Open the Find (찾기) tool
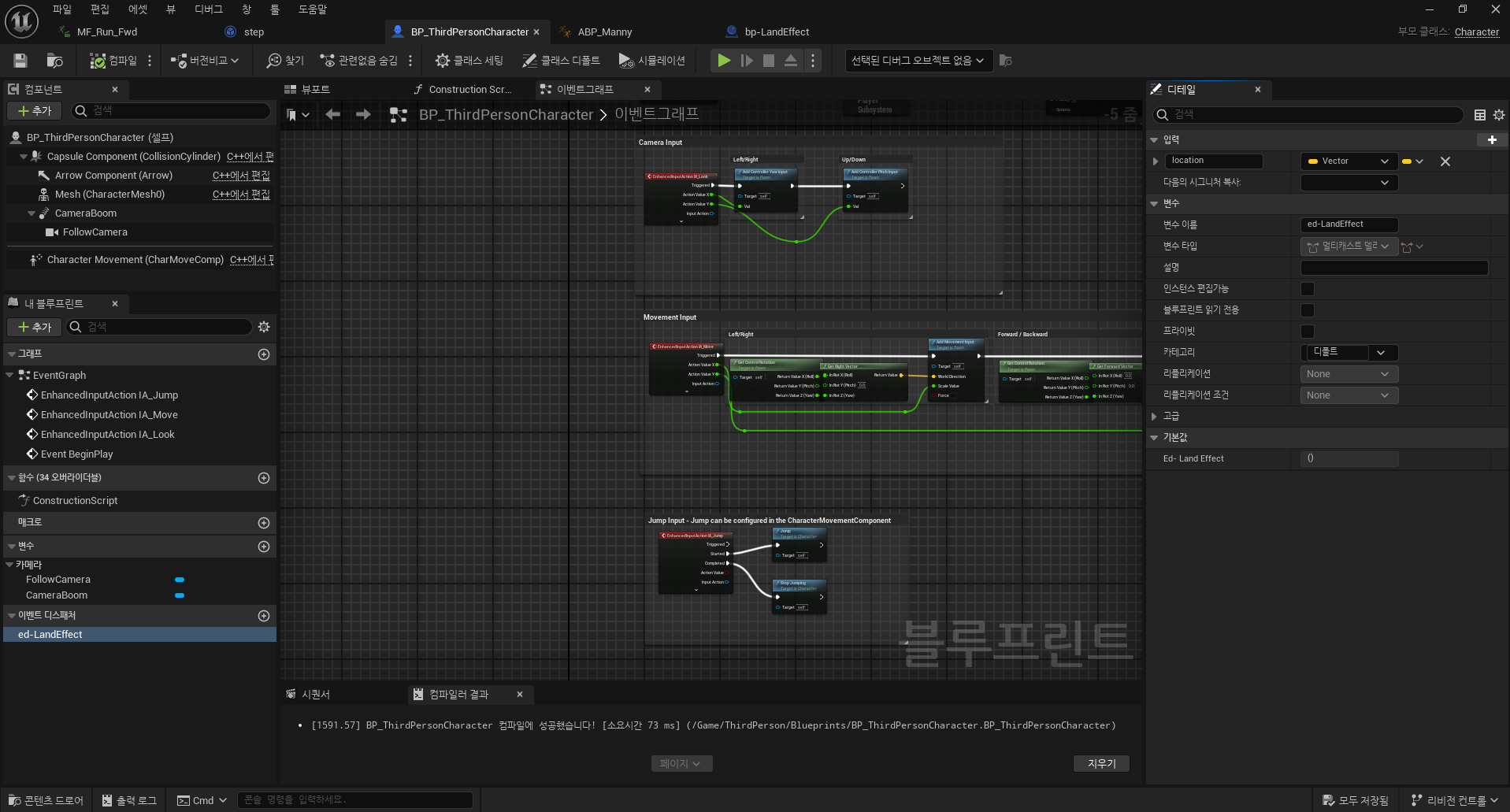Viewport: 1510px width, 812px height. click(285, 61)
